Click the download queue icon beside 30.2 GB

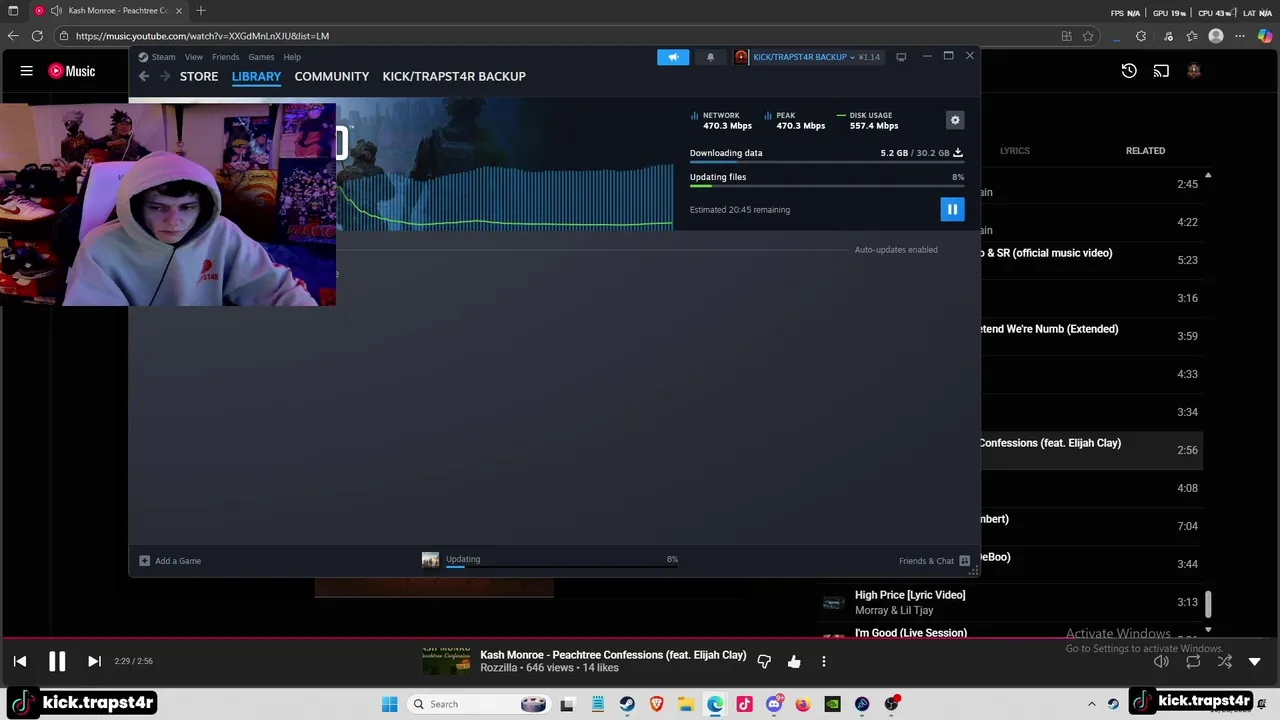coord(957,153)
